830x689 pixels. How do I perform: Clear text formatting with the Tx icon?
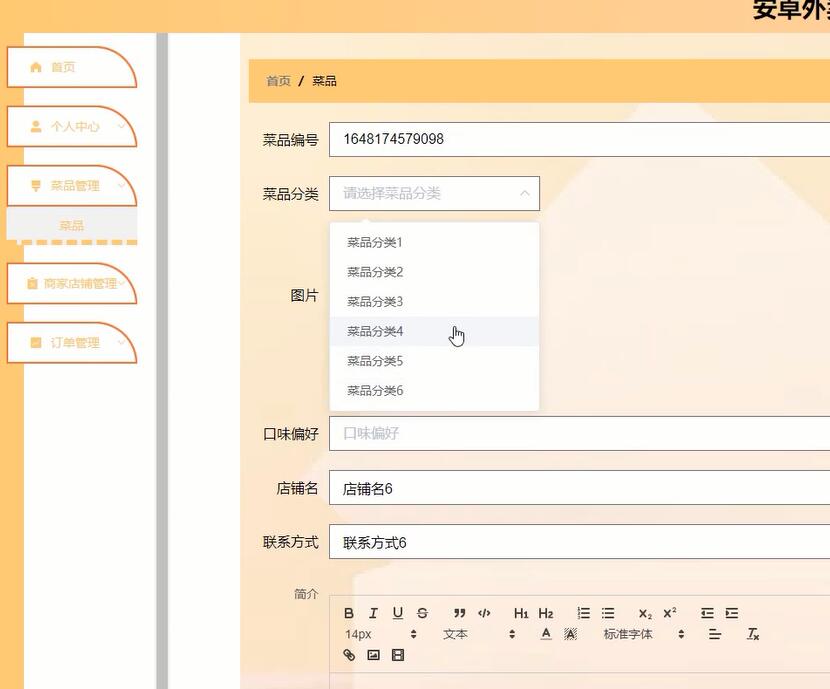coord(752,634)
